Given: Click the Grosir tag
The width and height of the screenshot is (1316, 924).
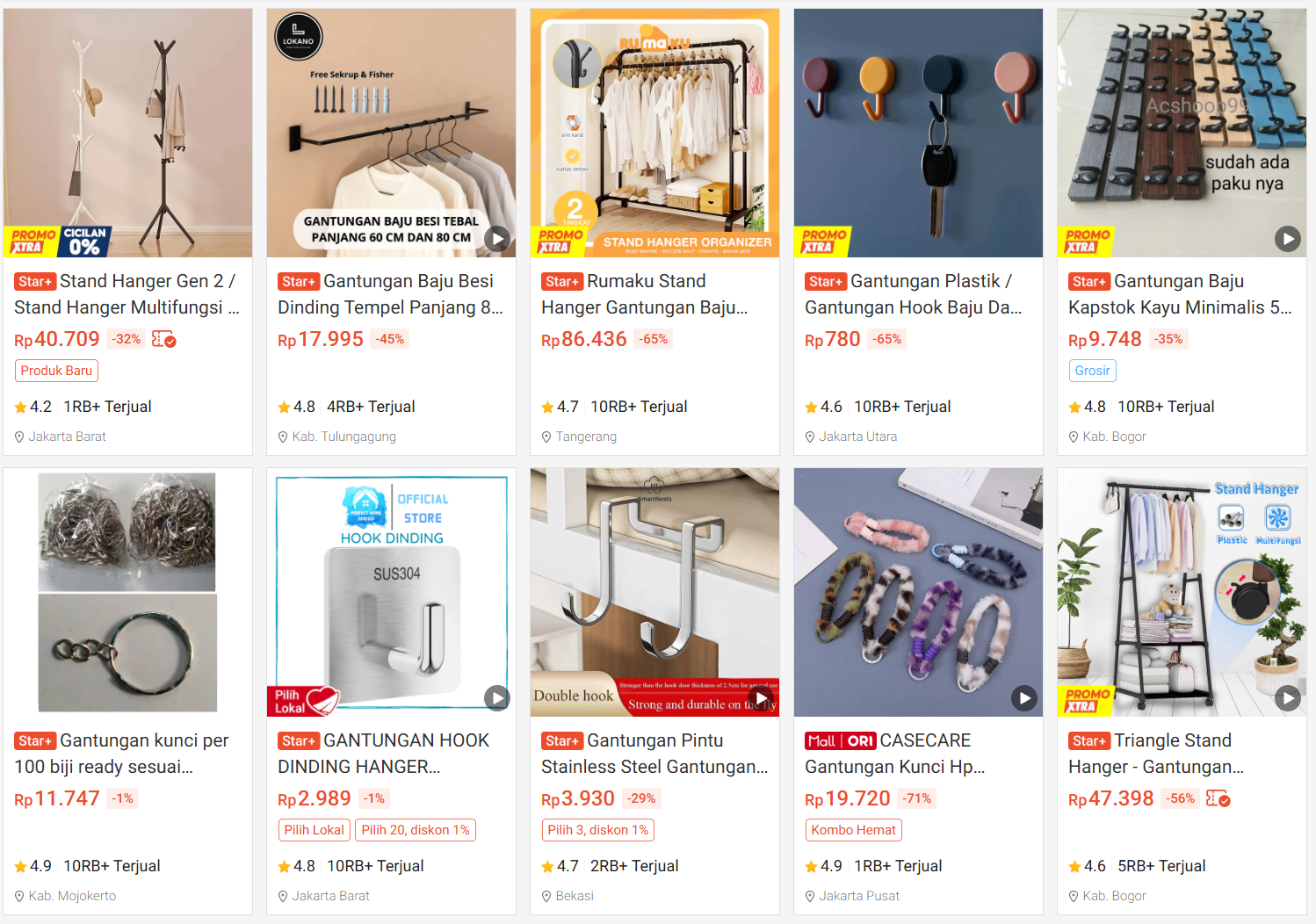Looking at the screenshot, I should [1092, 371].
